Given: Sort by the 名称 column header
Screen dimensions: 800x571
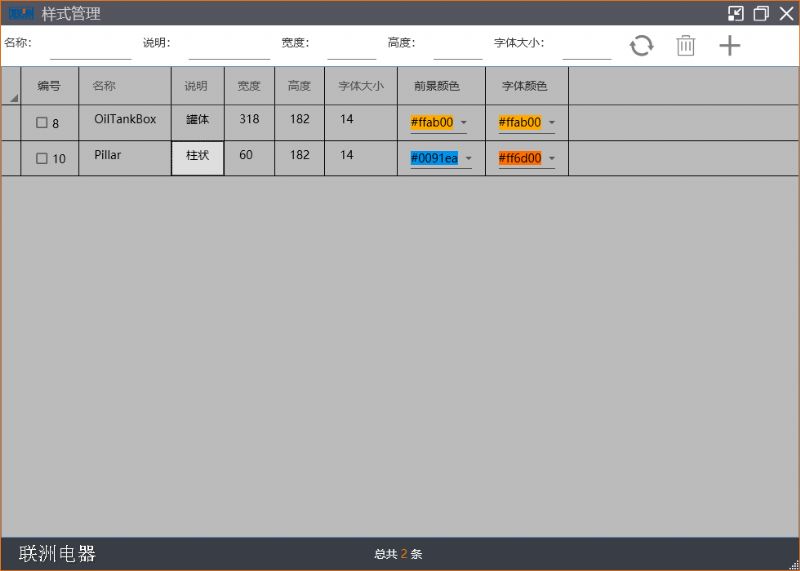Looking at the screenshot, I should pos(104,86).
